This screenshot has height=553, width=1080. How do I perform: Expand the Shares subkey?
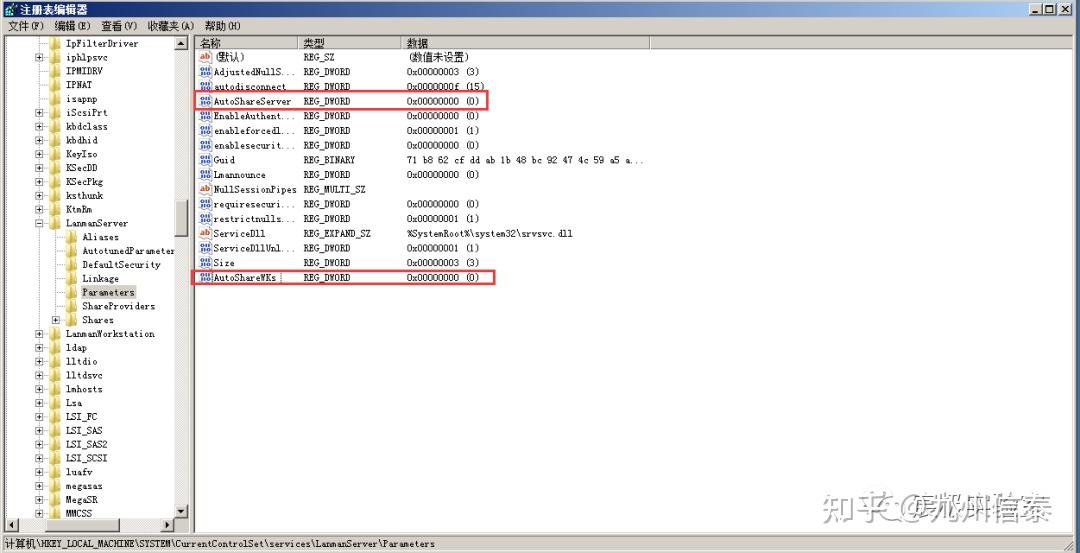[x=56, y=320]
